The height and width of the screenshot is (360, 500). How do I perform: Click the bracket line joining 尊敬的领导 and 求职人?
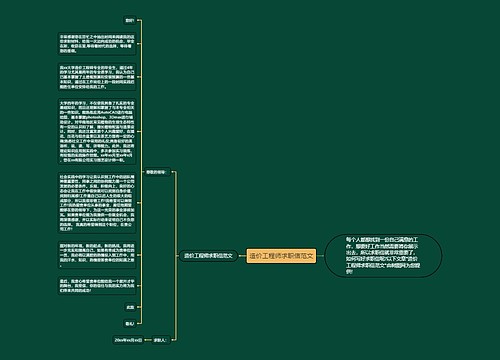pos(176,256)
